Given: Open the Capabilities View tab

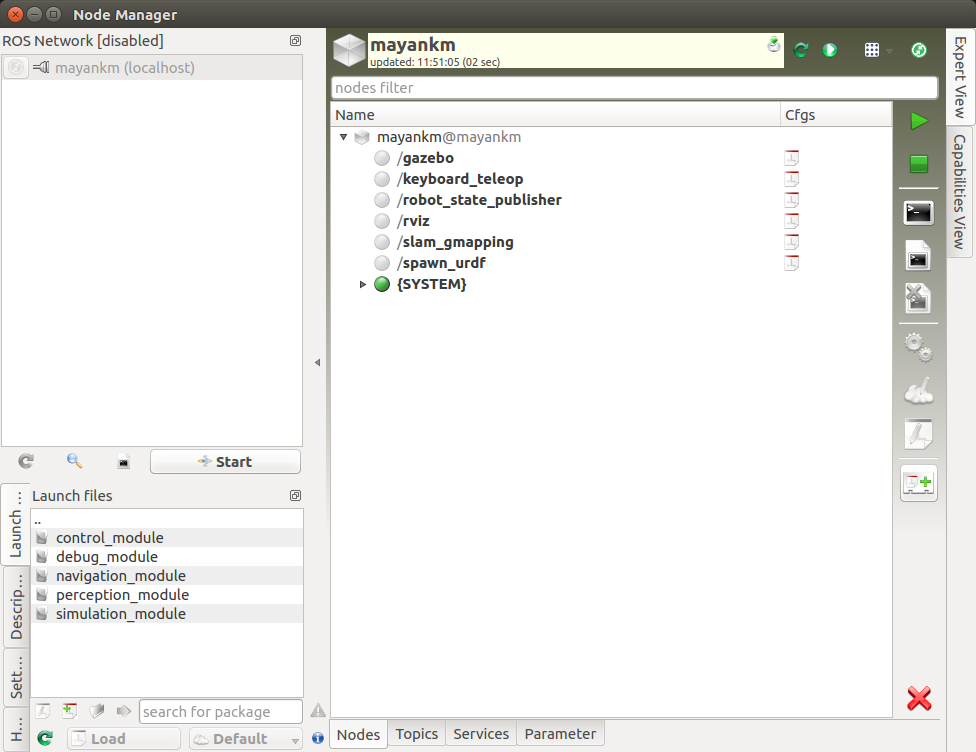Looking at the screenshot, I should pyautogui.click(x=959, y=190).
